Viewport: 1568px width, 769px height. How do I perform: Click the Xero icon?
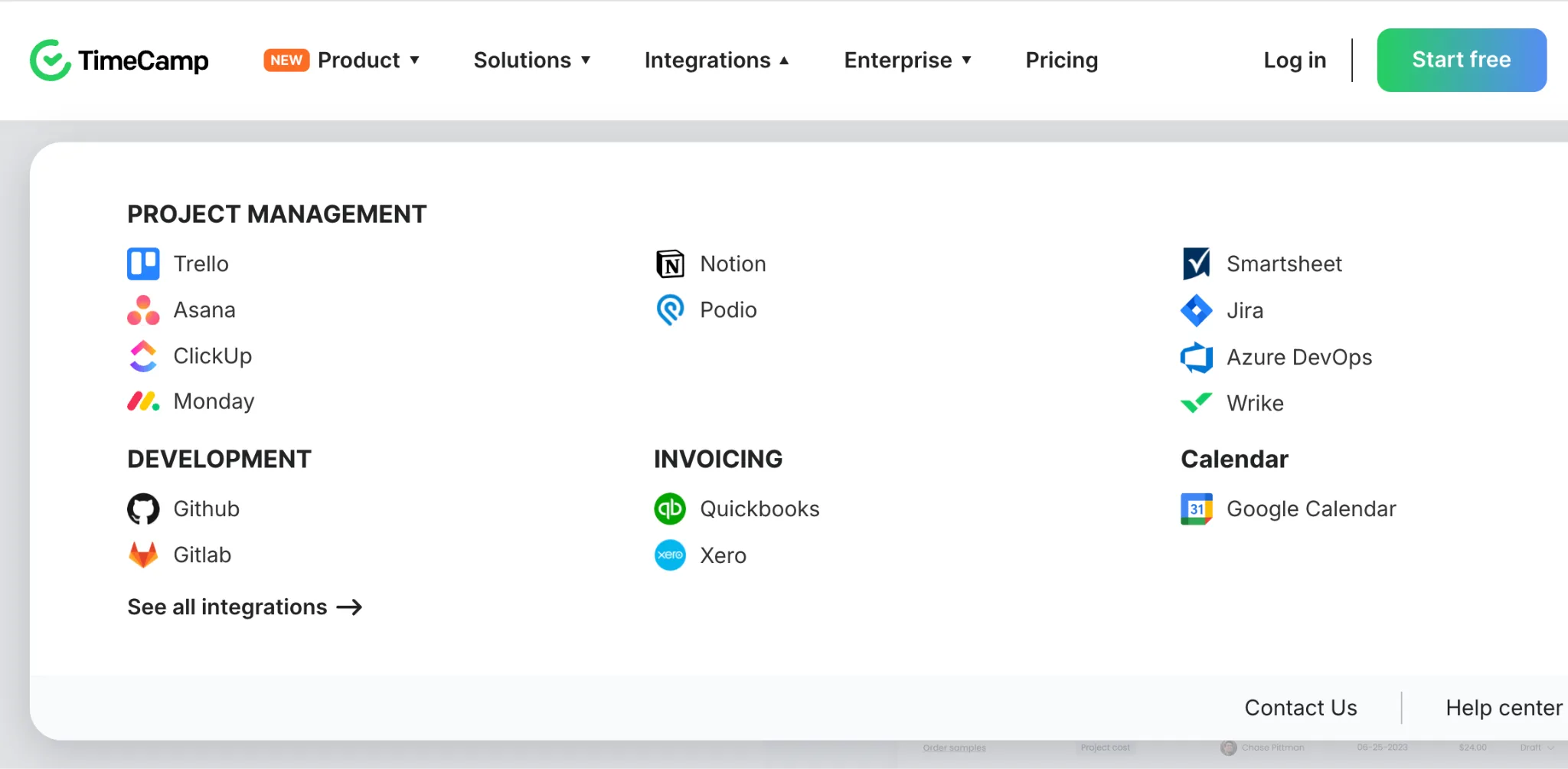[x=670, y=555]
